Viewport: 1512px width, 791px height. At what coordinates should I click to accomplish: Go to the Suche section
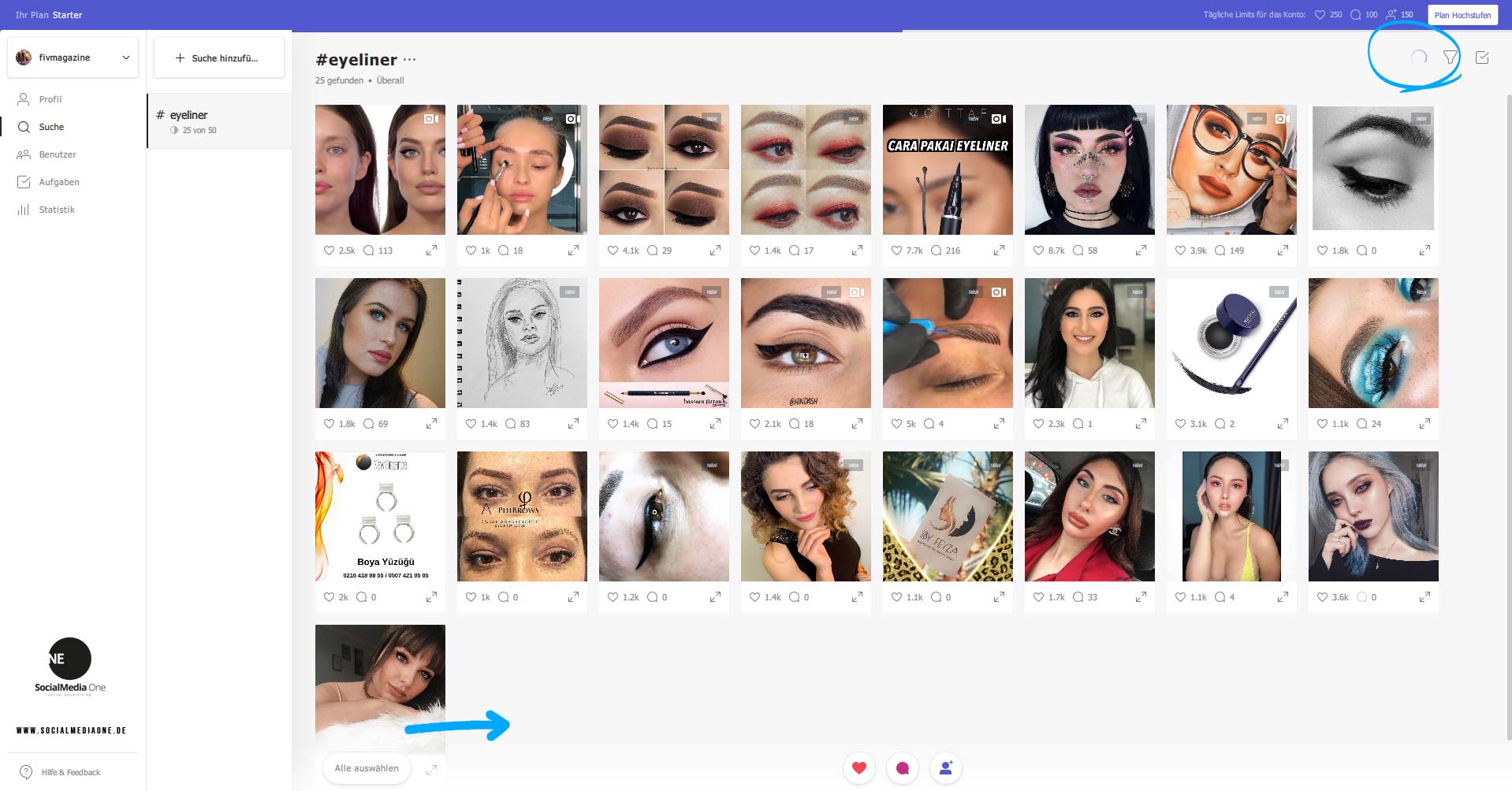click(51, 127)
